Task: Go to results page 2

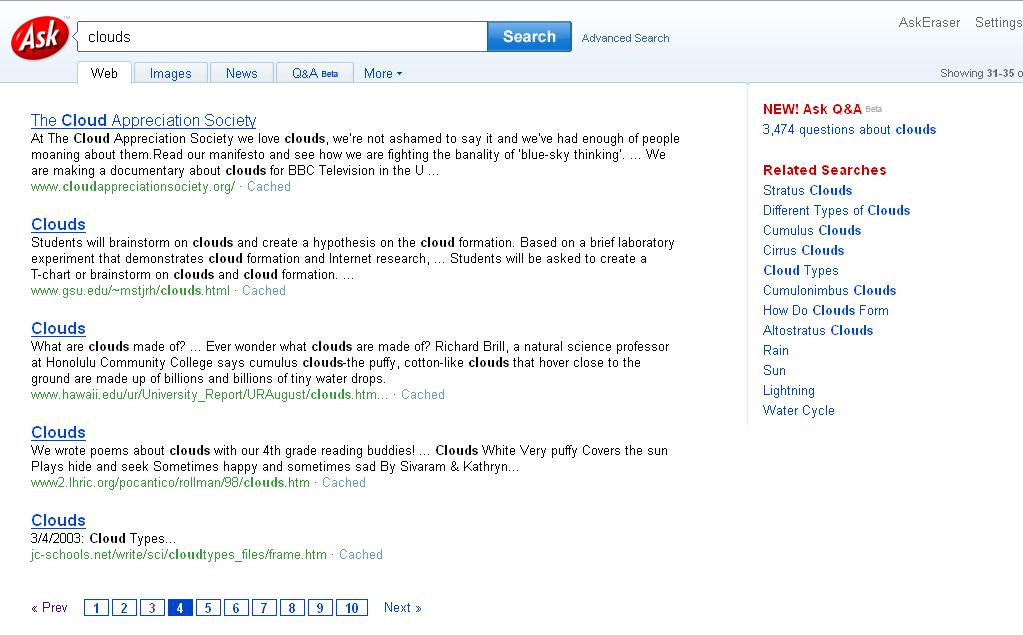Action: (124, 608)
